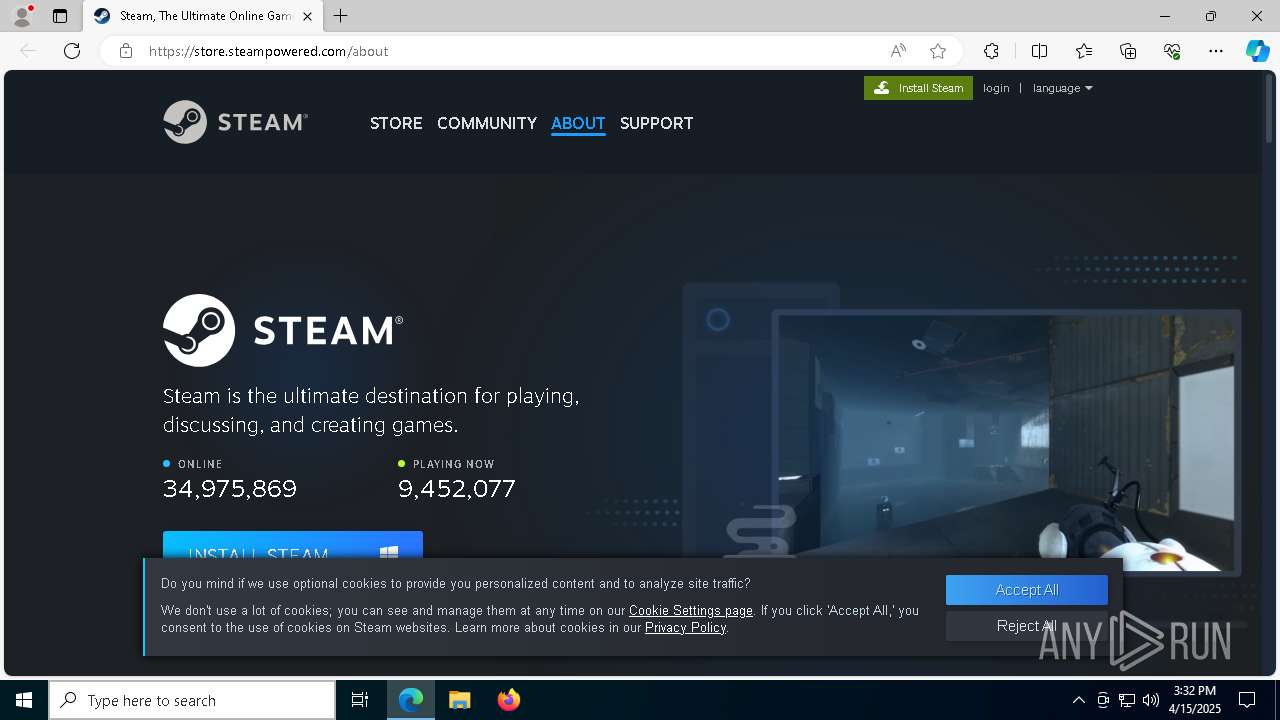Click the large Steam logo in hero
Image resolution: width=1280 pixels, height=720 pixels.
pyautogui.click(x=283, y=330)
